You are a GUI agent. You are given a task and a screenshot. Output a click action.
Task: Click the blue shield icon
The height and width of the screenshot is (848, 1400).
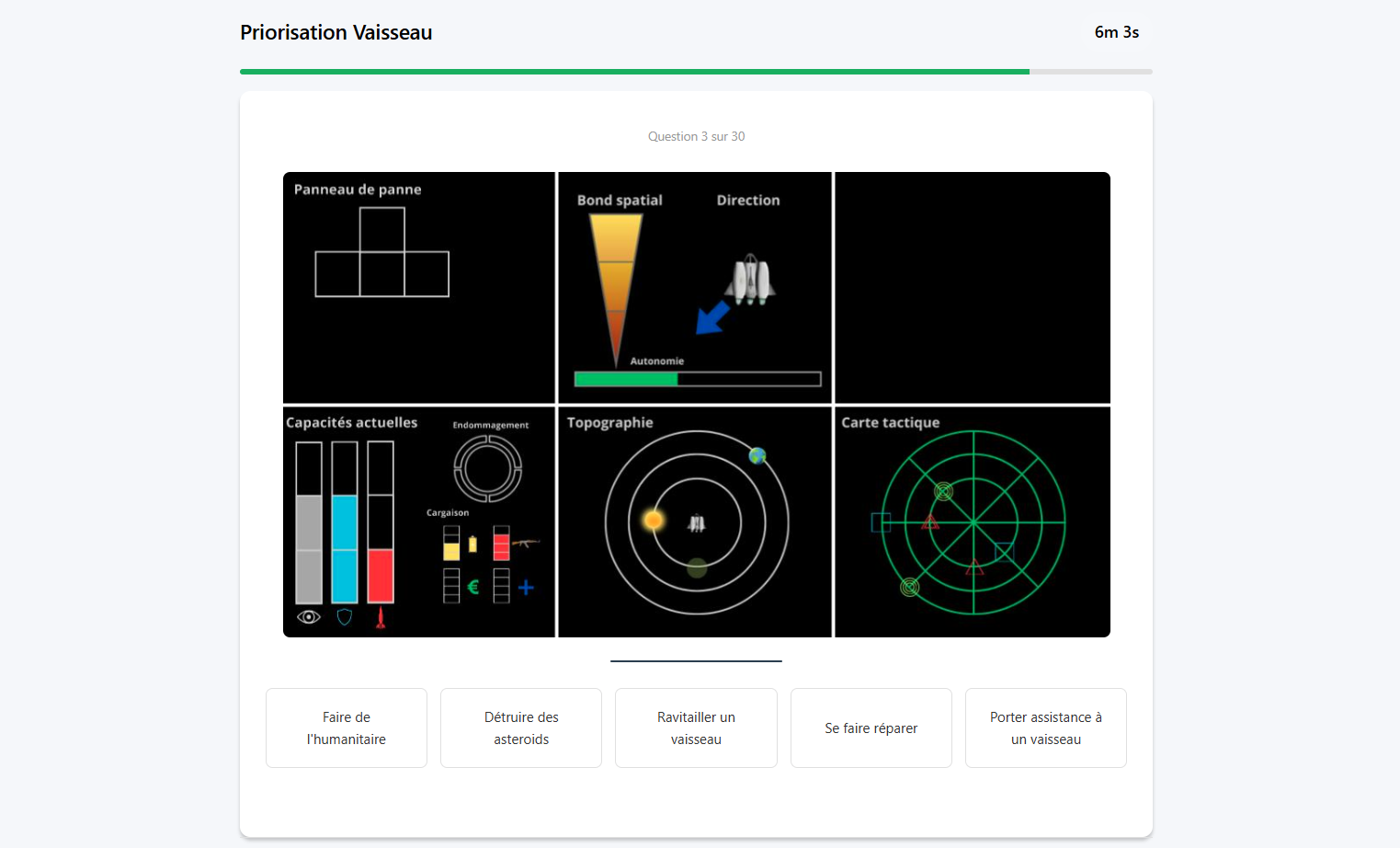[345, 617]
